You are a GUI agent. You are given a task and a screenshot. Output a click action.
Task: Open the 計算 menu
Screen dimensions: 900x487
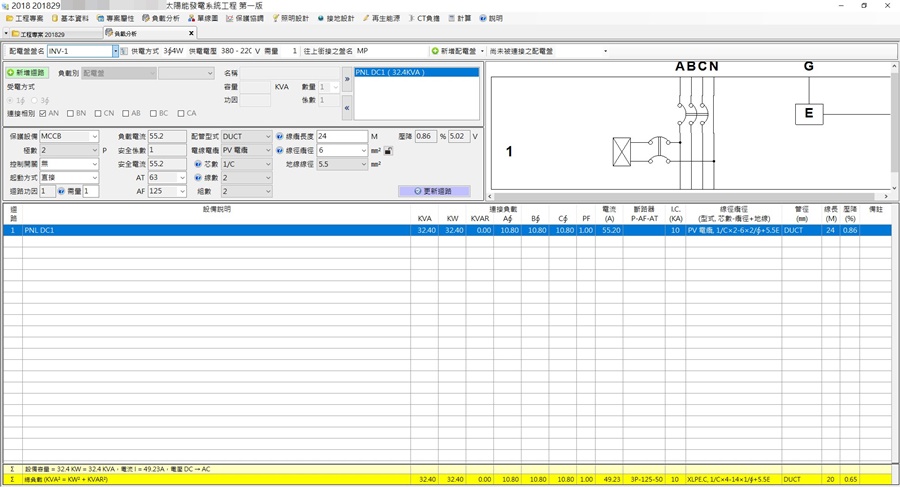(460, 18)
